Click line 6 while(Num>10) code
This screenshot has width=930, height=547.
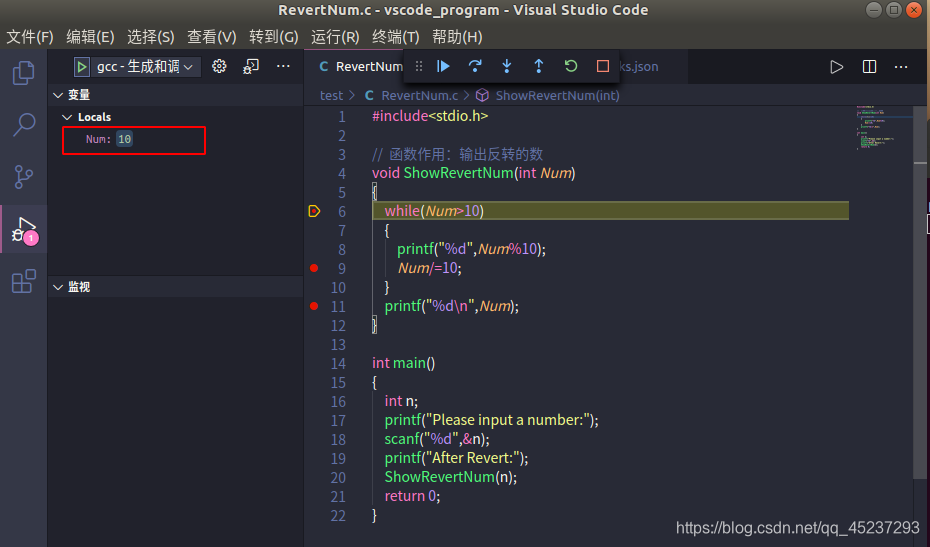[434, 211]
